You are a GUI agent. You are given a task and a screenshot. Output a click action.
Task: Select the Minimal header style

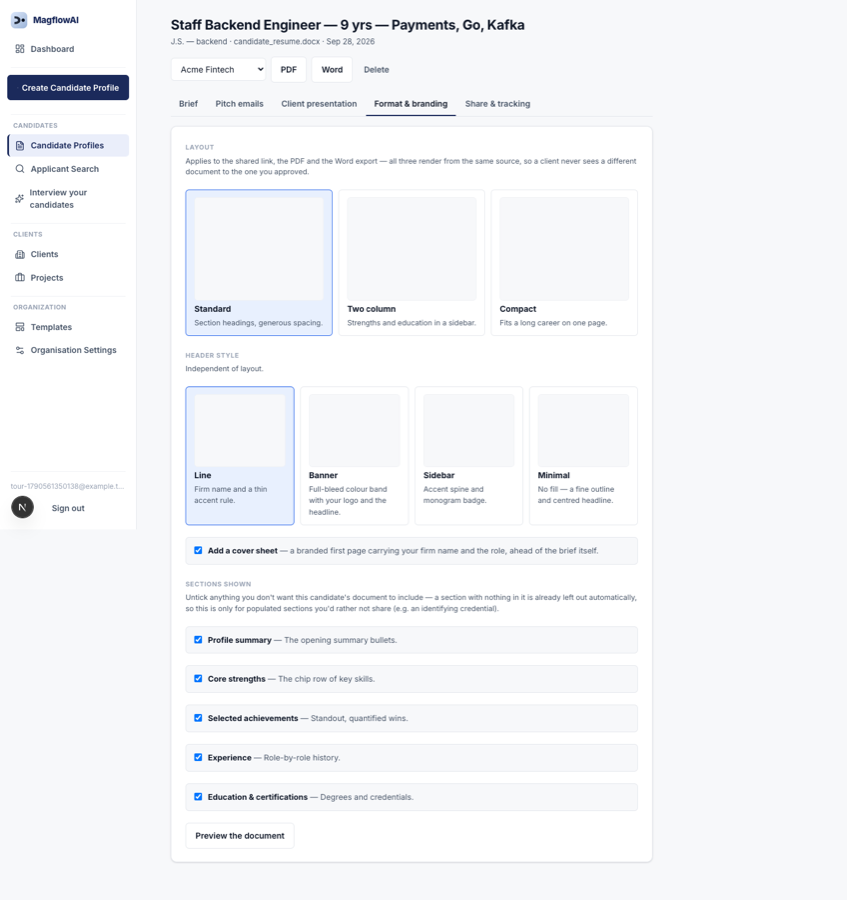click(583, 456)
